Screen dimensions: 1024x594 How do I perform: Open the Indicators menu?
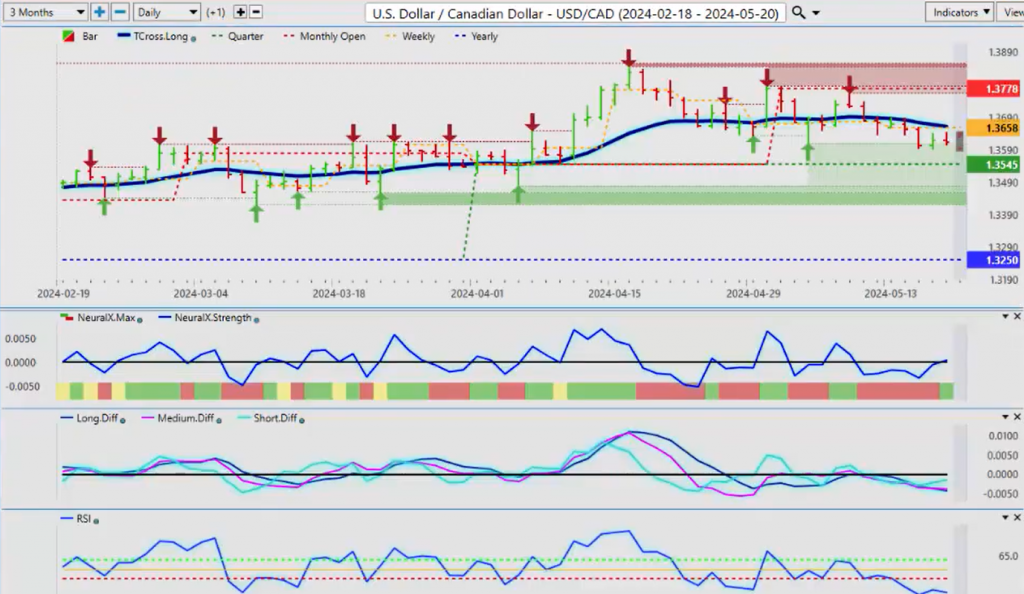click(x=957, y=12)
